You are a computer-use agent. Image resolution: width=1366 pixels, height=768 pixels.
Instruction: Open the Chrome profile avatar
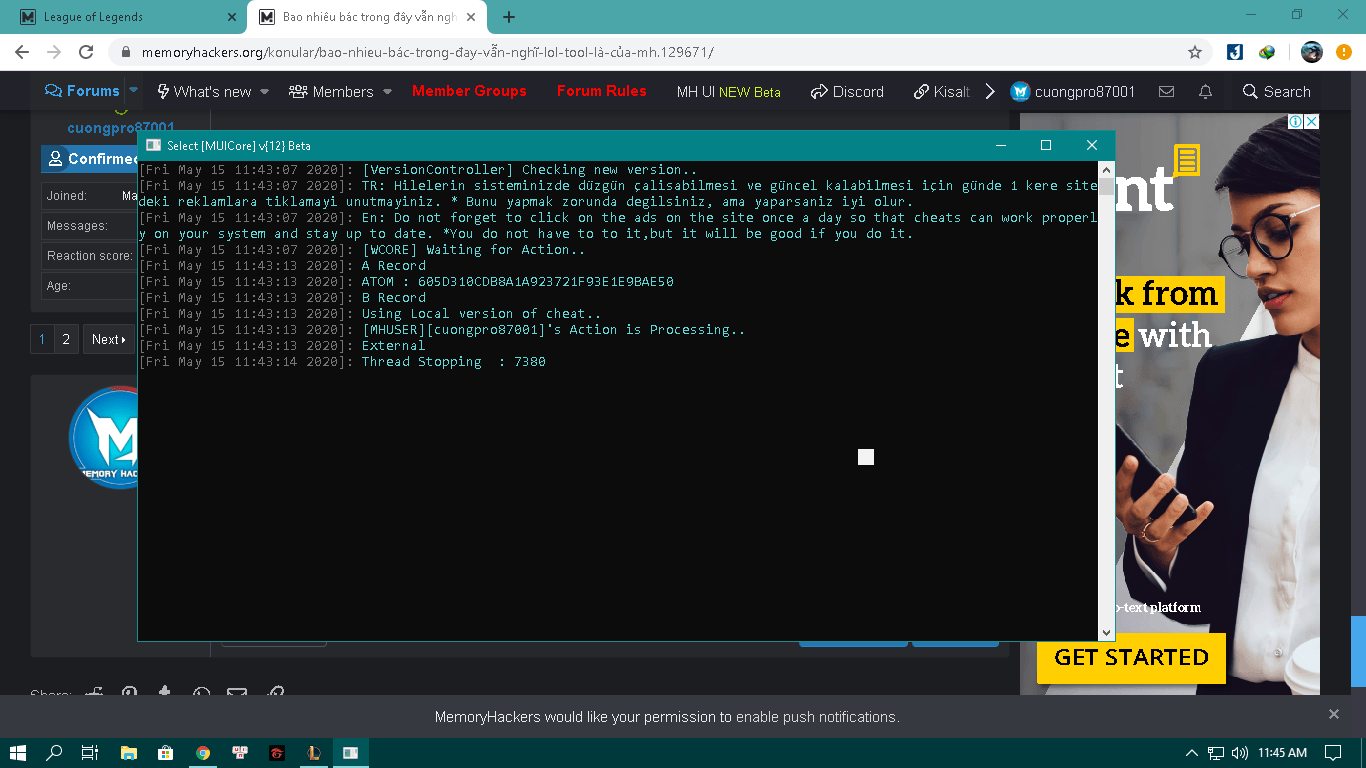pos(1312,52)
